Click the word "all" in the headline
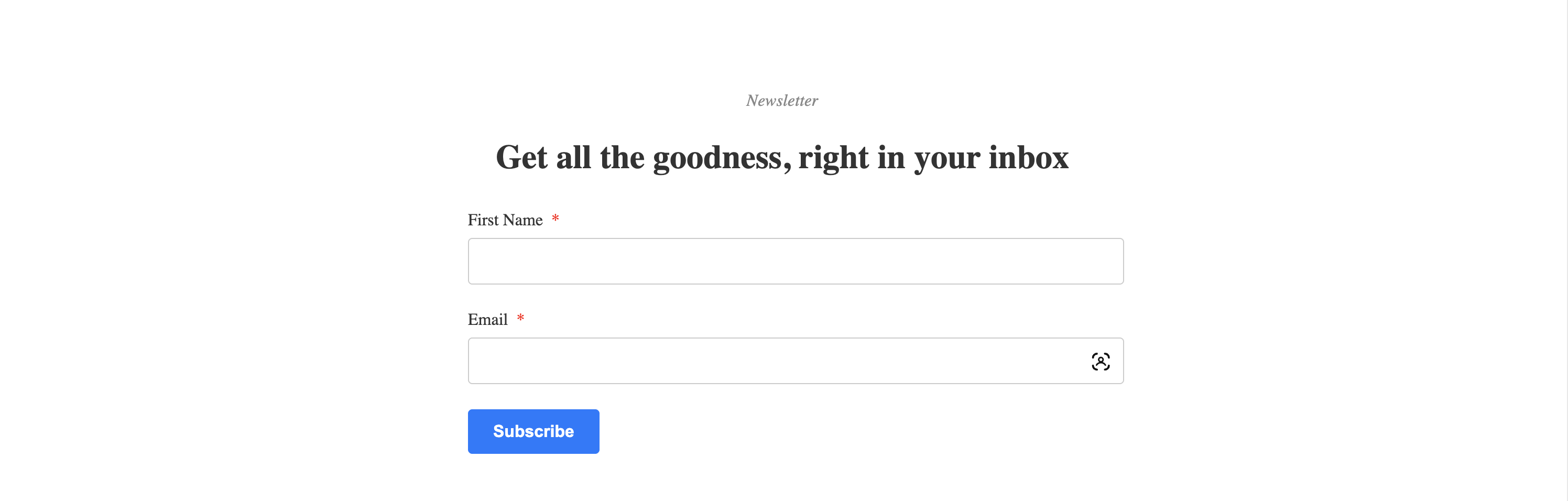This screenshot has height=501, width=1568. coord(573,158)
